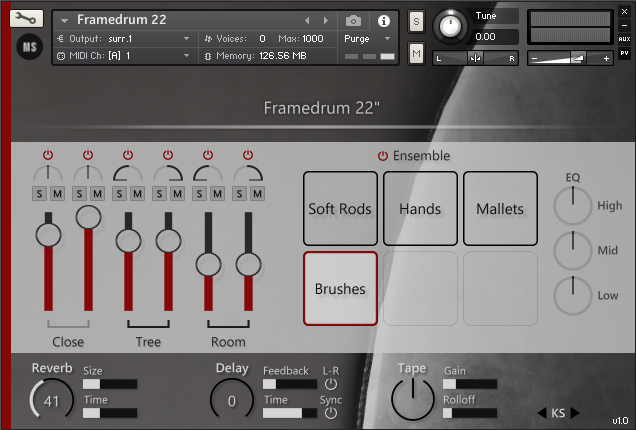Open the instrument info icon
The image size is (636, 430).
383,21
